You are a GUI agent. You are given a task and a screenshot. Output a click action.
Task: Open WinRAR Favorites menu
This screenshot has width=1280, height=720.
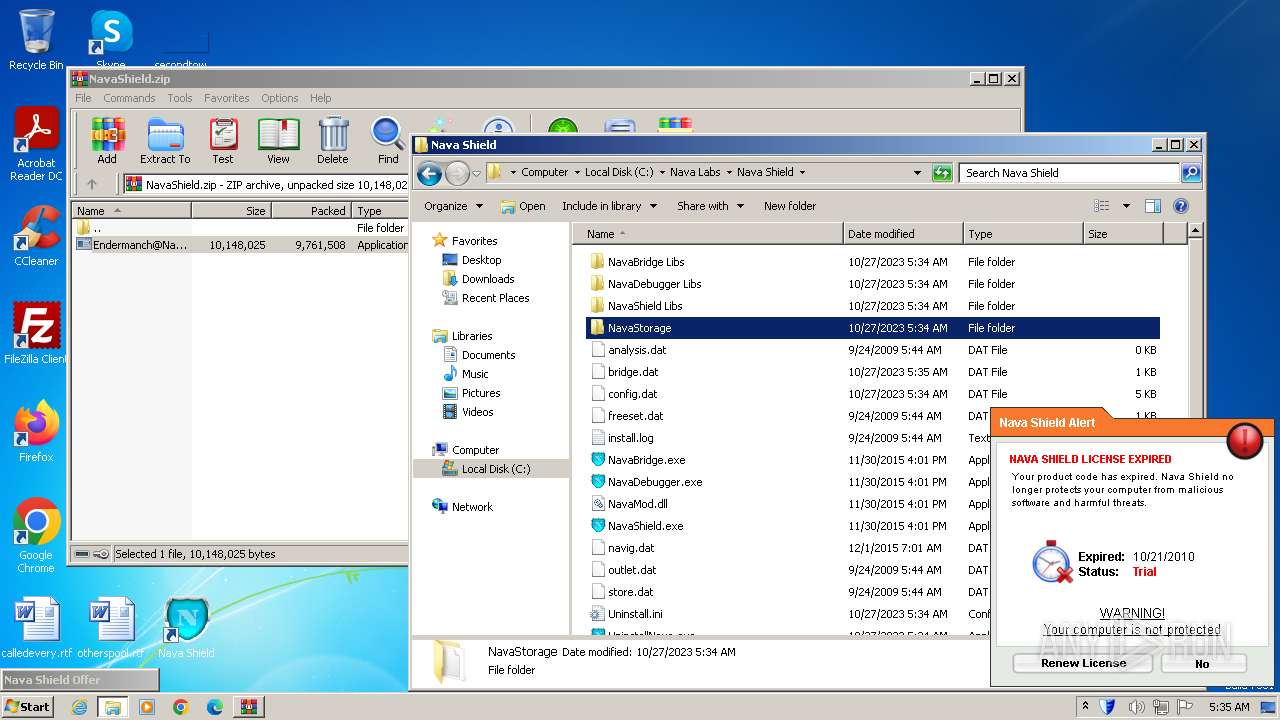click(227, 98)
